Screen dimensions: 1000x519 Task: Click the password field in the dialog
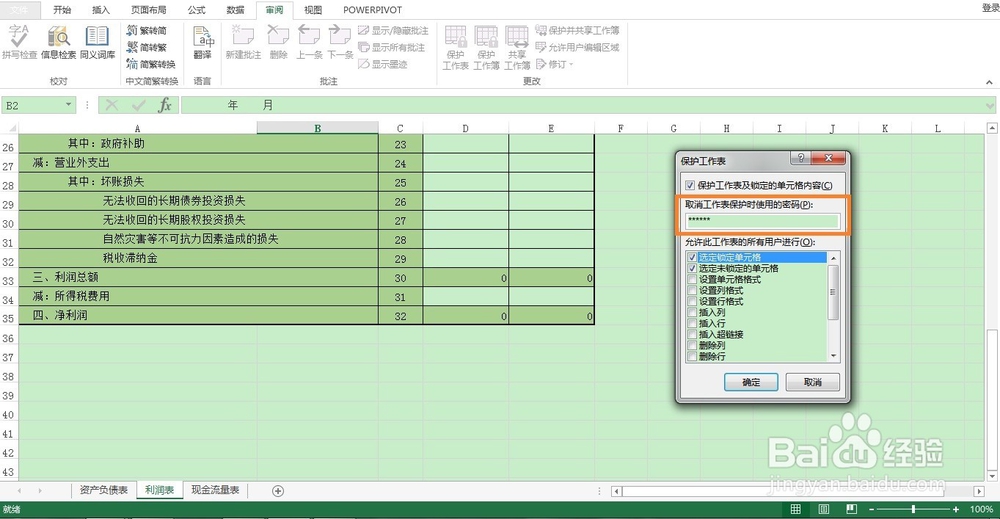coord(763,221)
